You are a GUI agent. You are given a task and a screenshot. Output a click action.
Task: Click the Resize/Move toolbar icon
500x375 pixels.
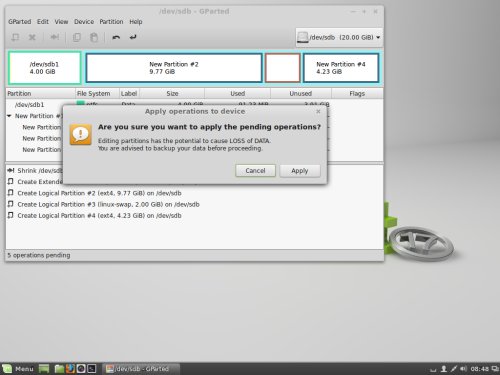tap(55, 37)
